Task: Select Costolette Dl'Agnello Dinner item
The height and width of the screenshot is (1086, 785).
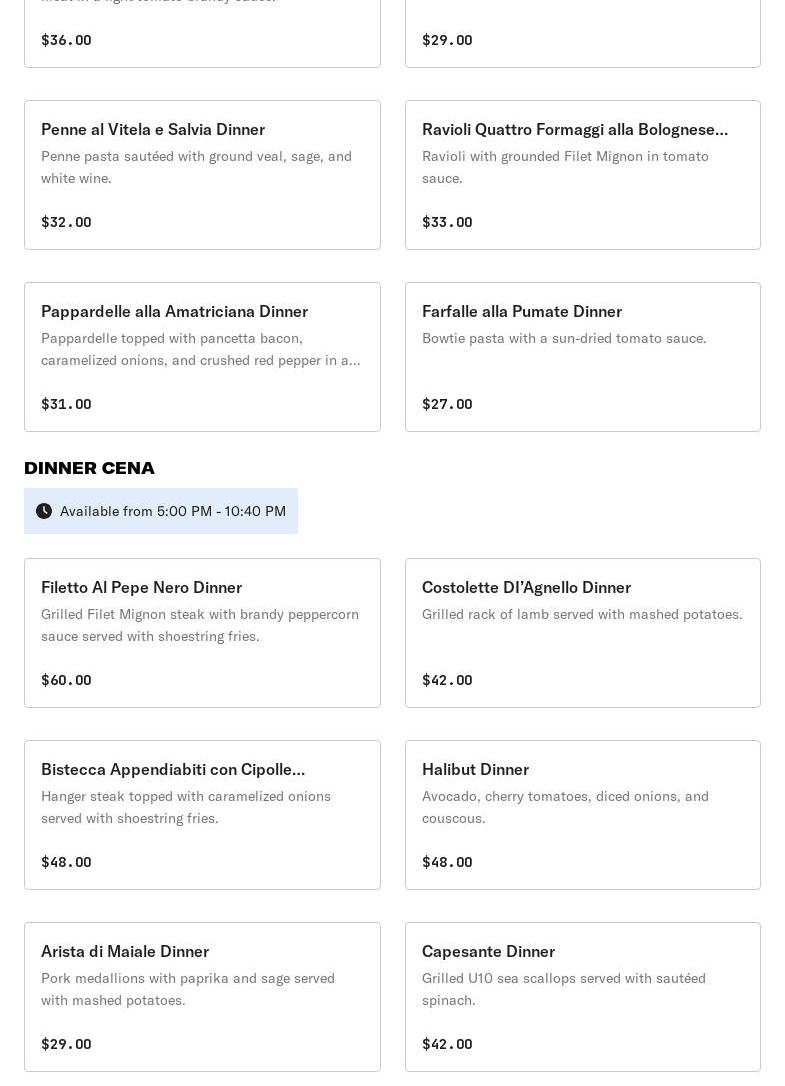Action: (x=582, y=633)
